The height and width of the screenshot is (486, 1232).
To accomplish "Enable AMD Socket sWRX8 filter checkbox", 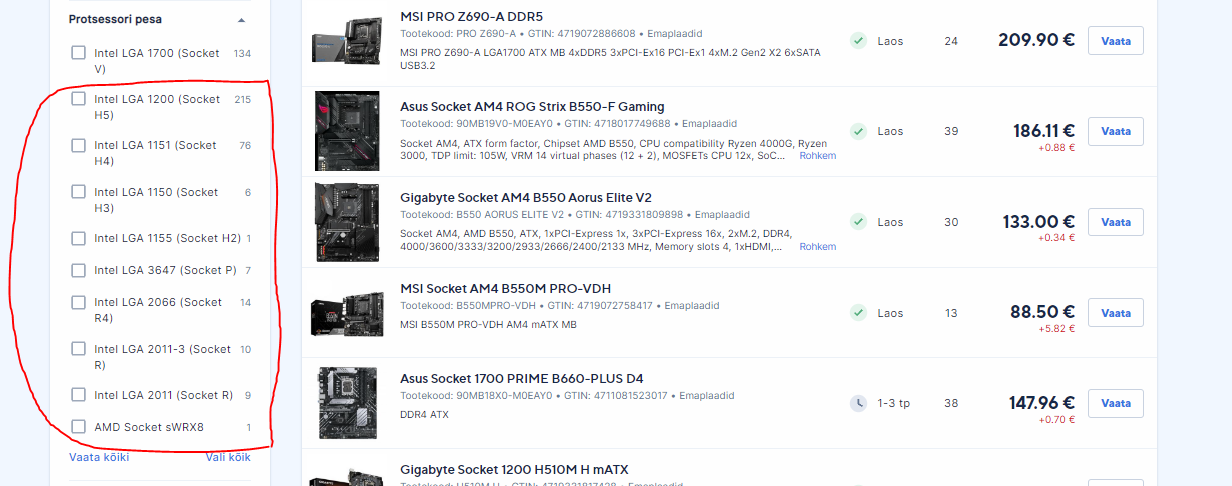I will click(78, 427).
